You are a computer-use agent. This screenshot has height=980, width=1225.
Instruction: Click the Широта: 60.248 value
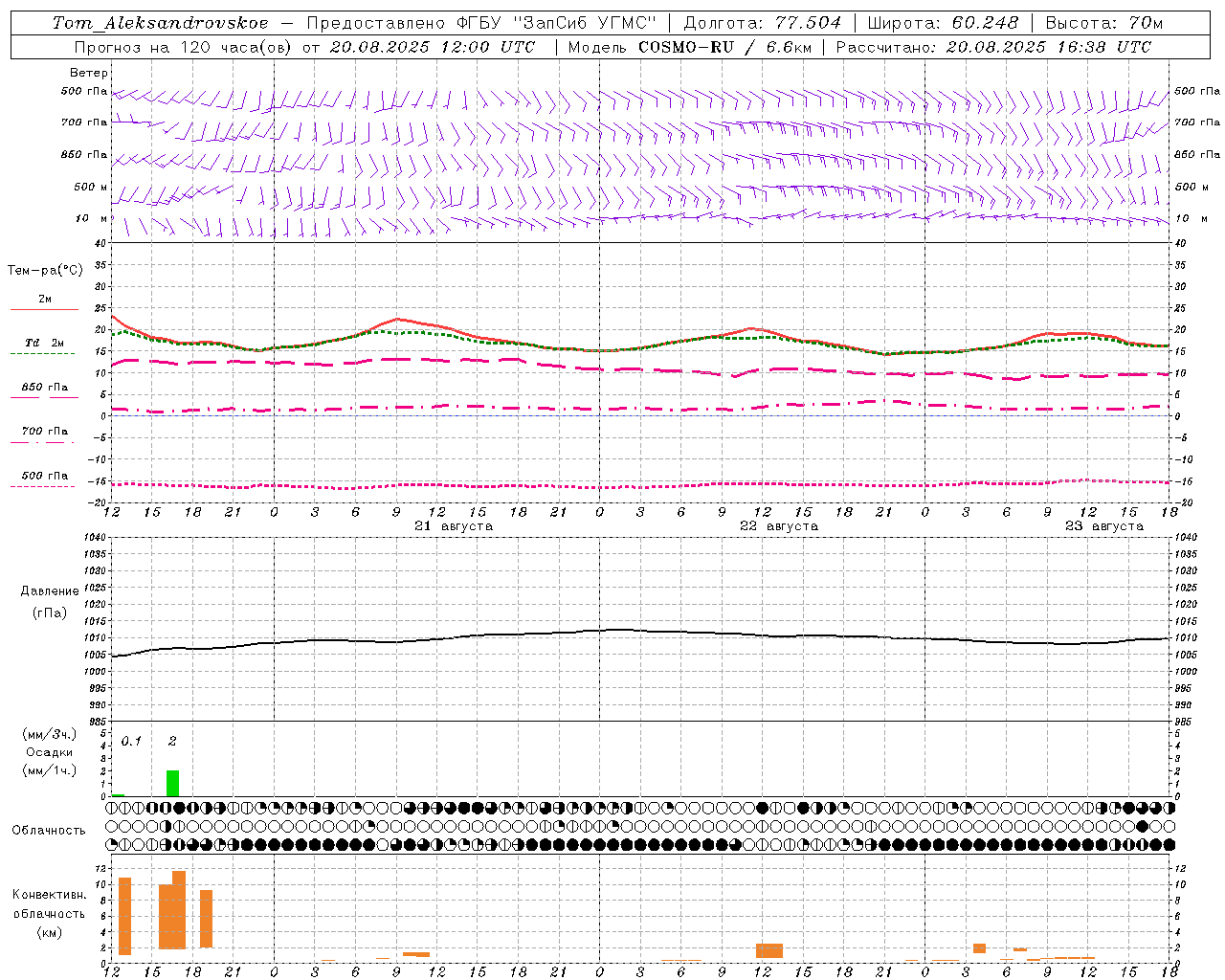click(x=944, y=23)
